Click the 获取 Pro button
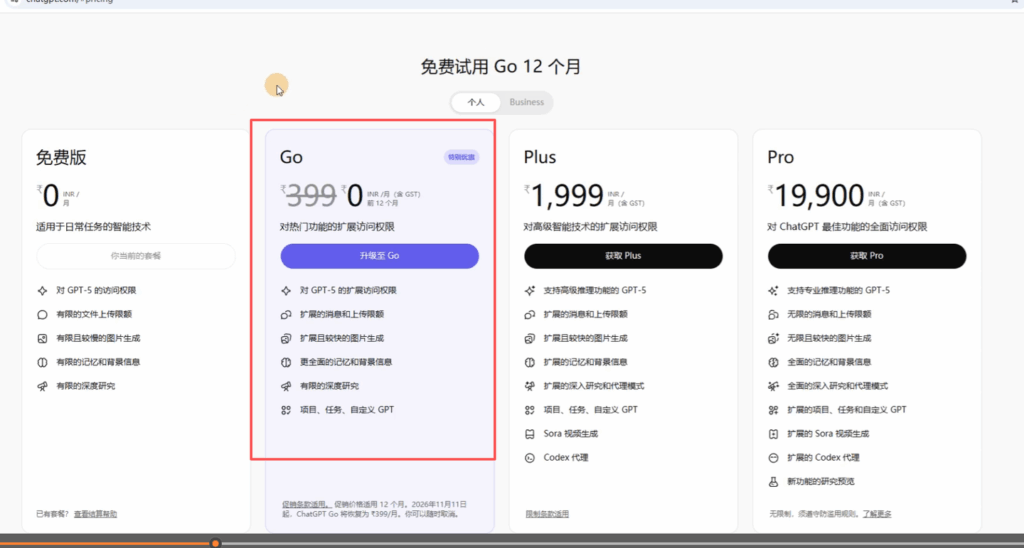The width and height of the screenshot is (1024, 548). click(x=867, y=256)
